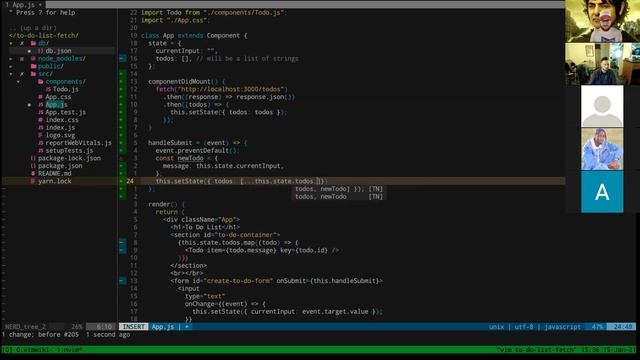Click the git dirty marker beside src folder
This screenshot has height=360, width=640.
pyautogui.click(x=22, y=74)
